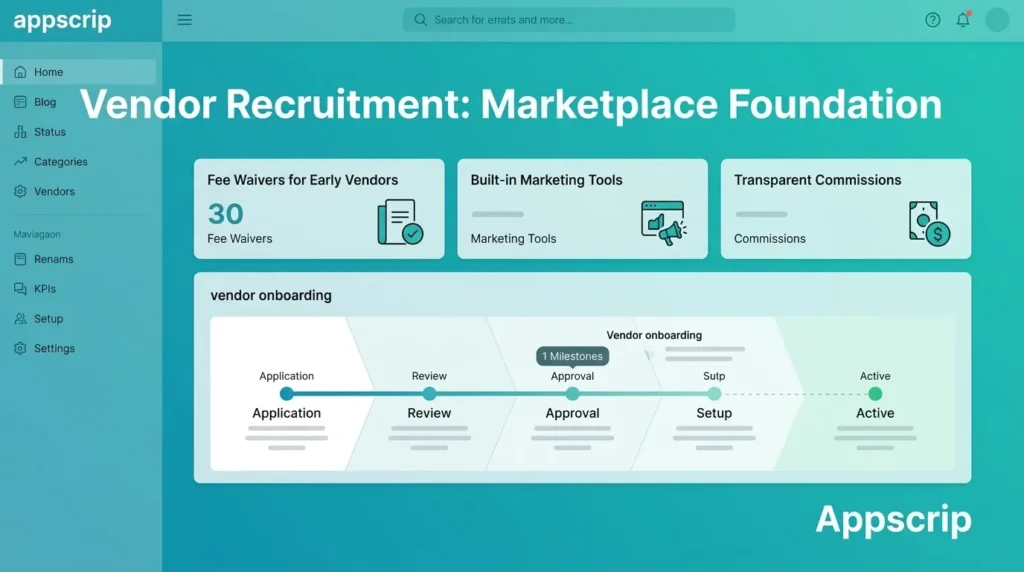This screenshot has height=572, width=1024.
Task: Click the small 'Sutp' label above timeline
Action: (x=714, y=376)
